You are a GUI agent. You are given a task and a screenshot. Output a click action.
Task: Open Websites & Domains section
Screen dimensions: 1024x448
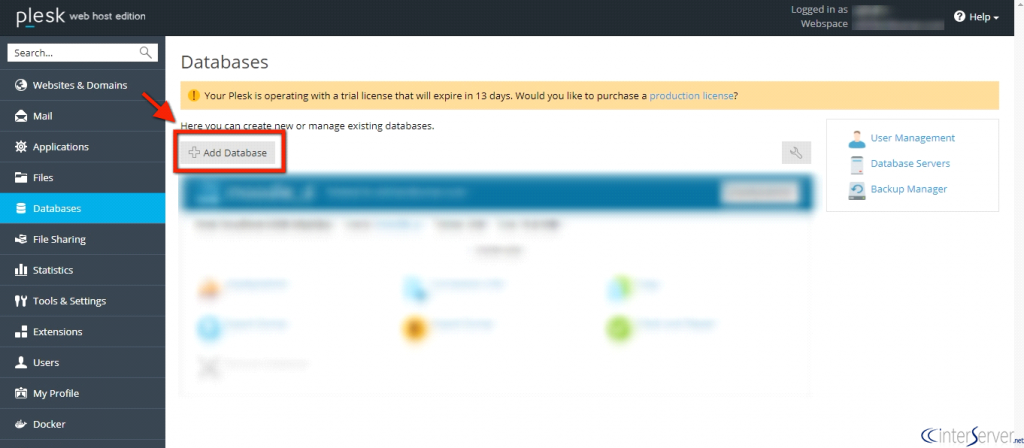[82, 86]
